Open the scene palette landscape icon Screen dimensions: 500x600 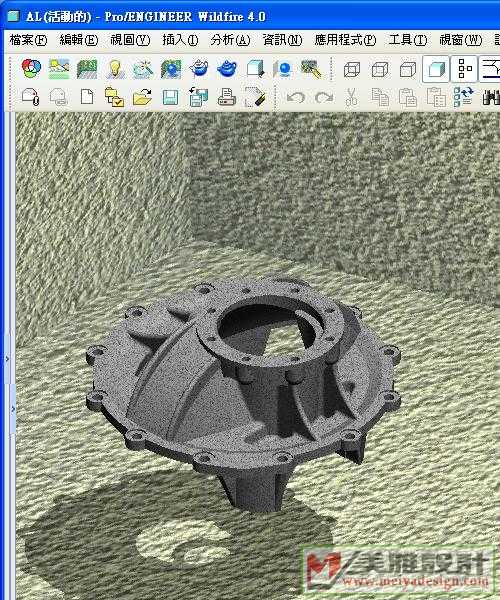(x=59, y=69)
